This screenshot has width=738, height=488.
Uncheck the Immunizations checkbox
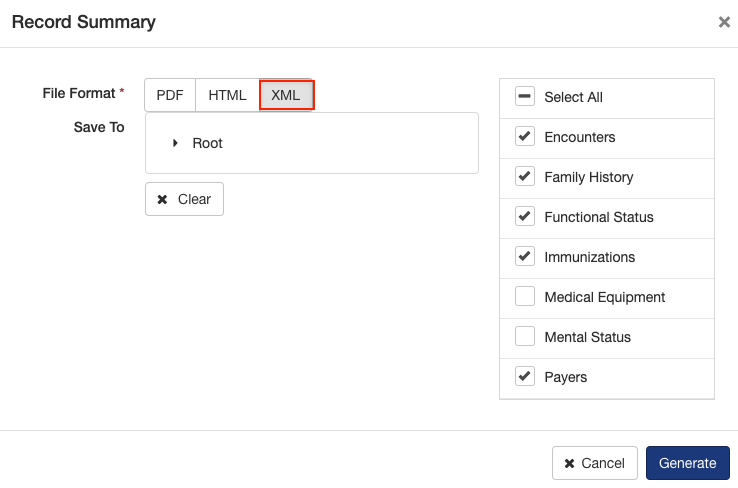pyautogui.click(x=524, y=256)
